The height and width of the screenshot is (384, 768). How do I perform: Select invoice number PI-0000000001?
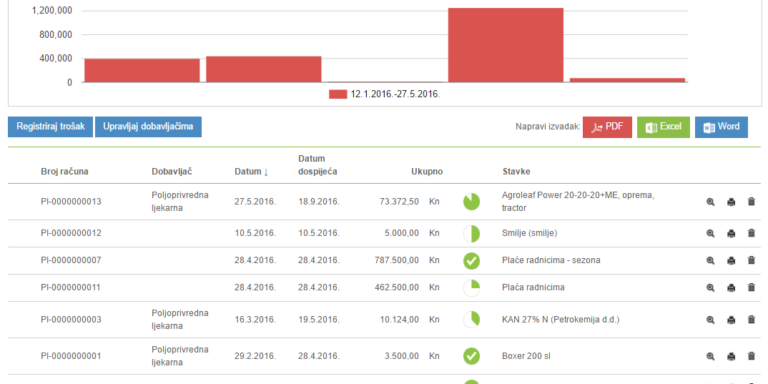(71, 356)
